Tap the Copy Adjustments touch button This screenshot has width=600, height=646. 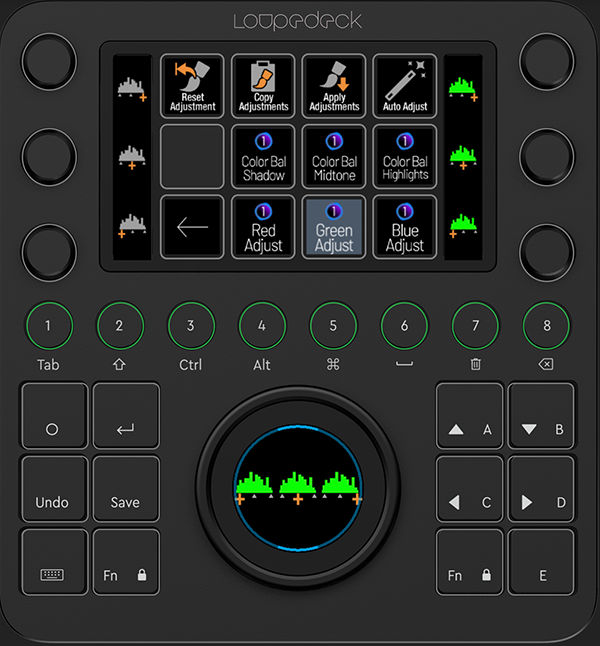tap(263, 86)
